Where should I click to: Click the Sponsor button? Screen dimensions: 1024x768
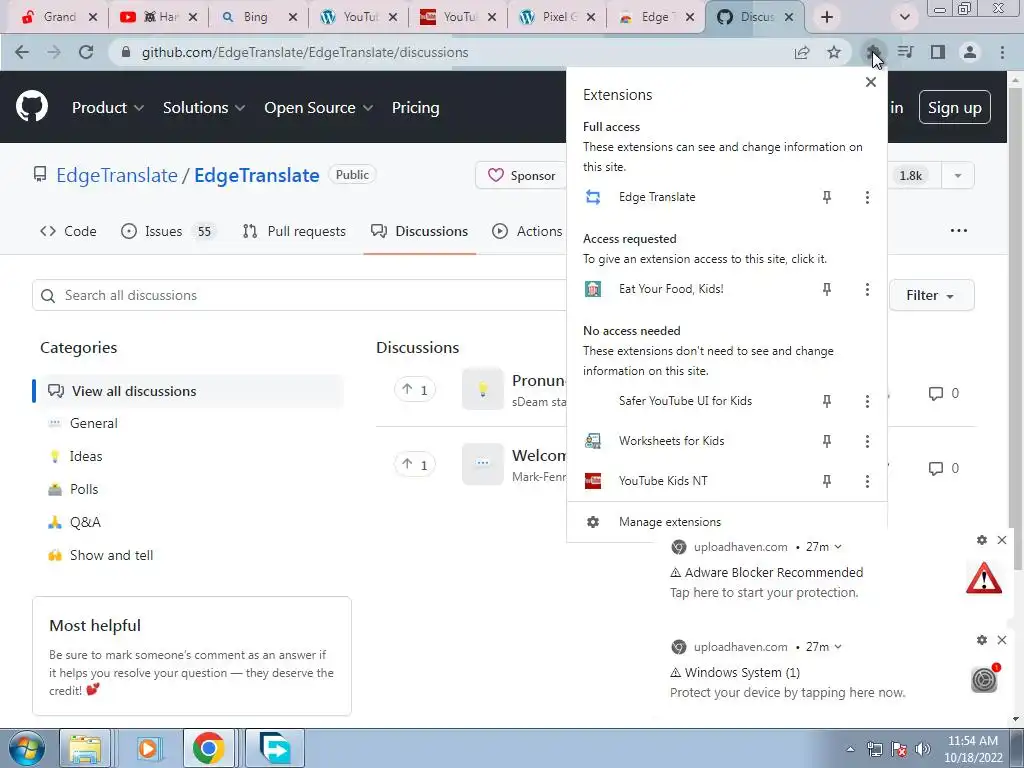tap(521, 176)
